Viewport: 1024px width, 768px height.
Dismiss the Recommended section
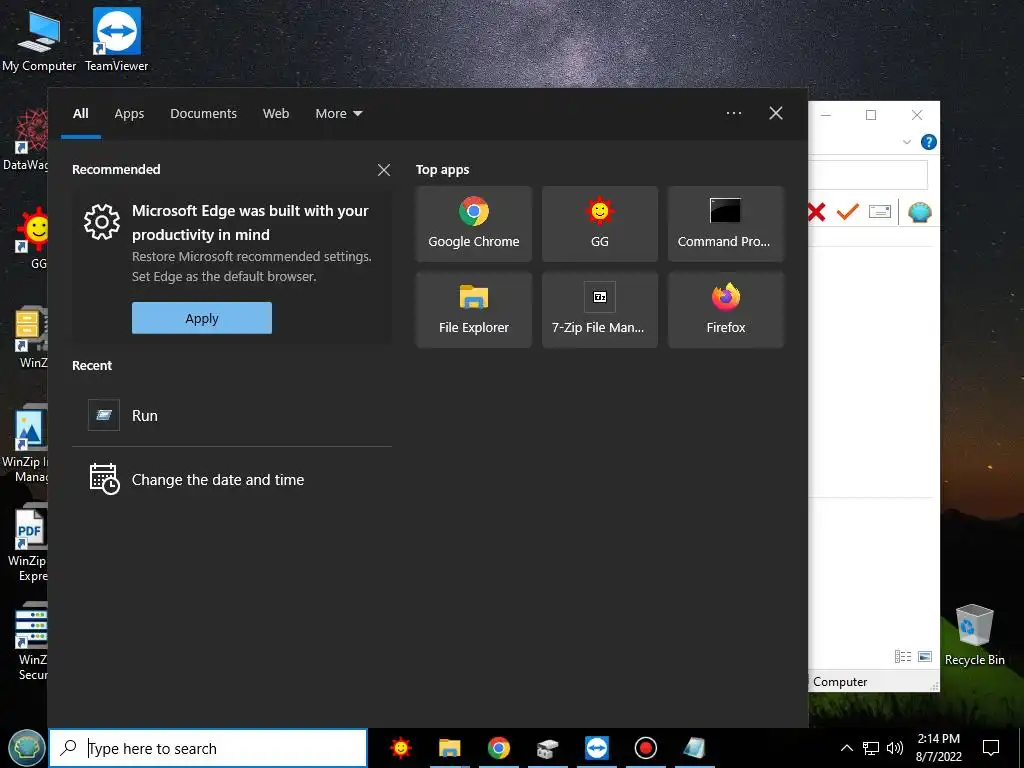pyautogui.click(x=384, y=170)
